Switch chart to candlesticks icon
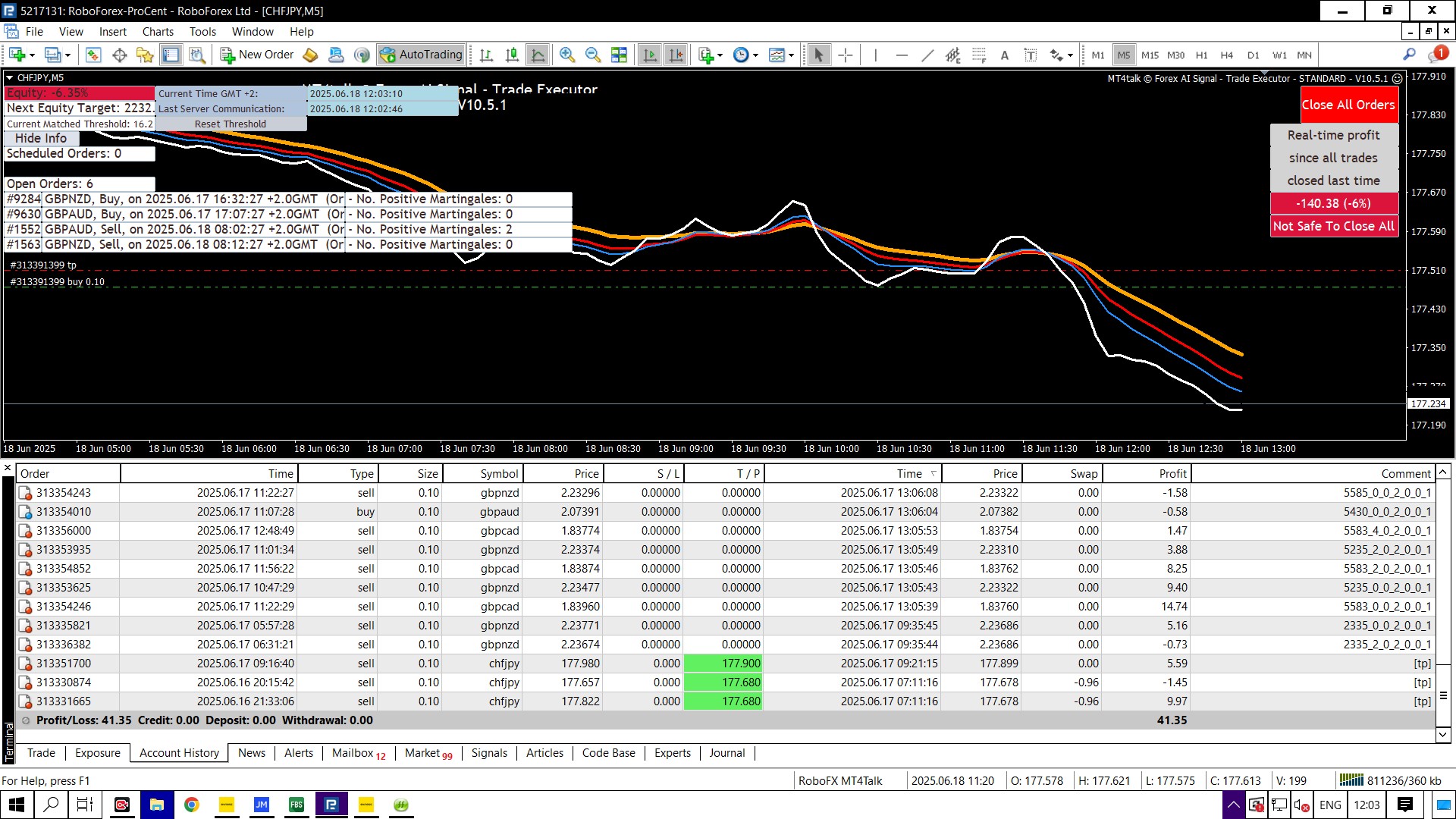Viewport: 1456px width, 819px height. tap(512, 55)
